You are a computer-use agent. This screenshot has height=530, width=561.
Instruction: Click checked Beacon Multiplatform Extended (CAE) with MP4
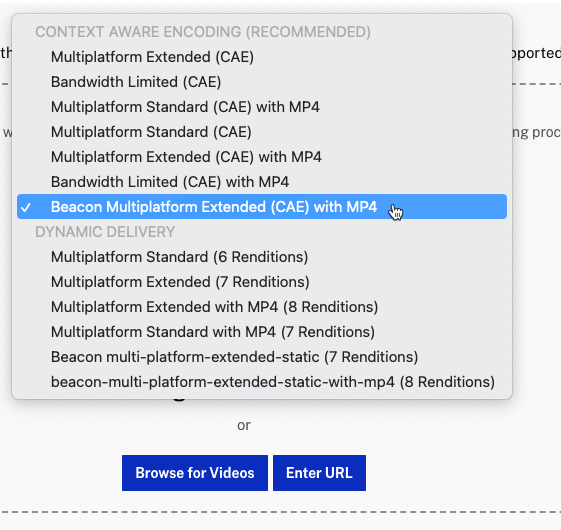(x=262, y=207)
